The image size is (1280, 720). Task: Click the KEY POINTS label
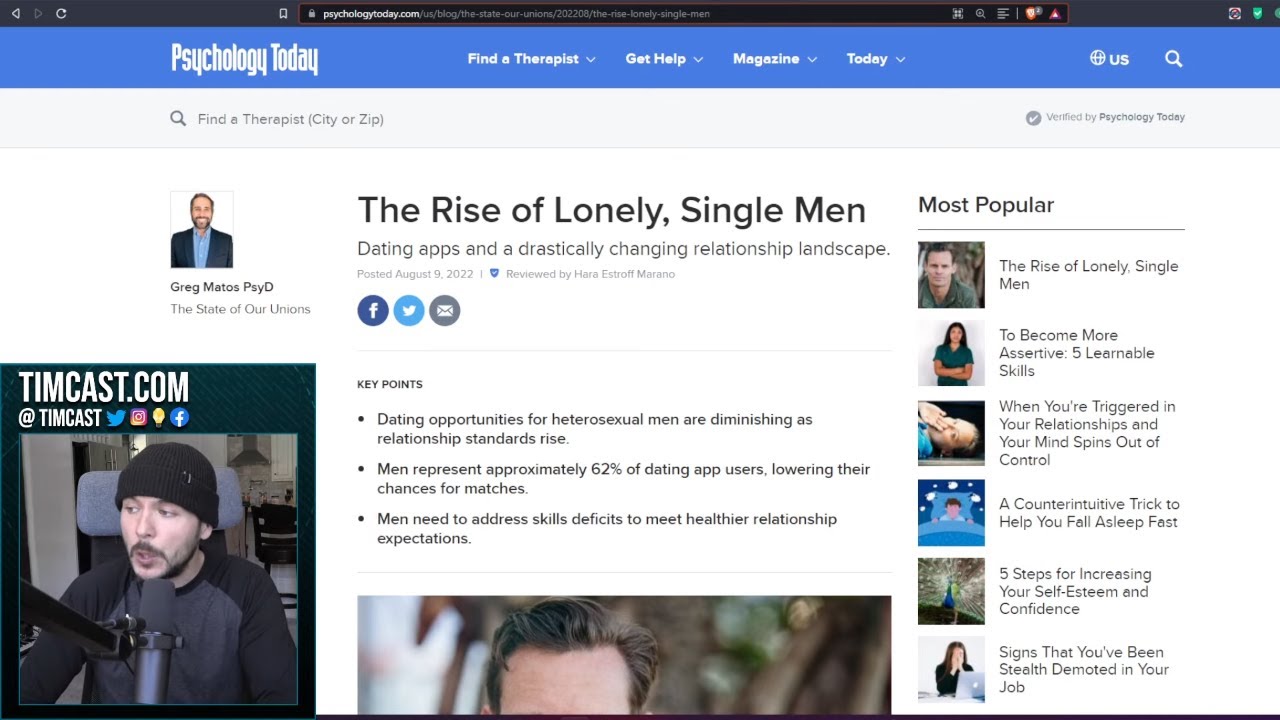tap(390, 384)
